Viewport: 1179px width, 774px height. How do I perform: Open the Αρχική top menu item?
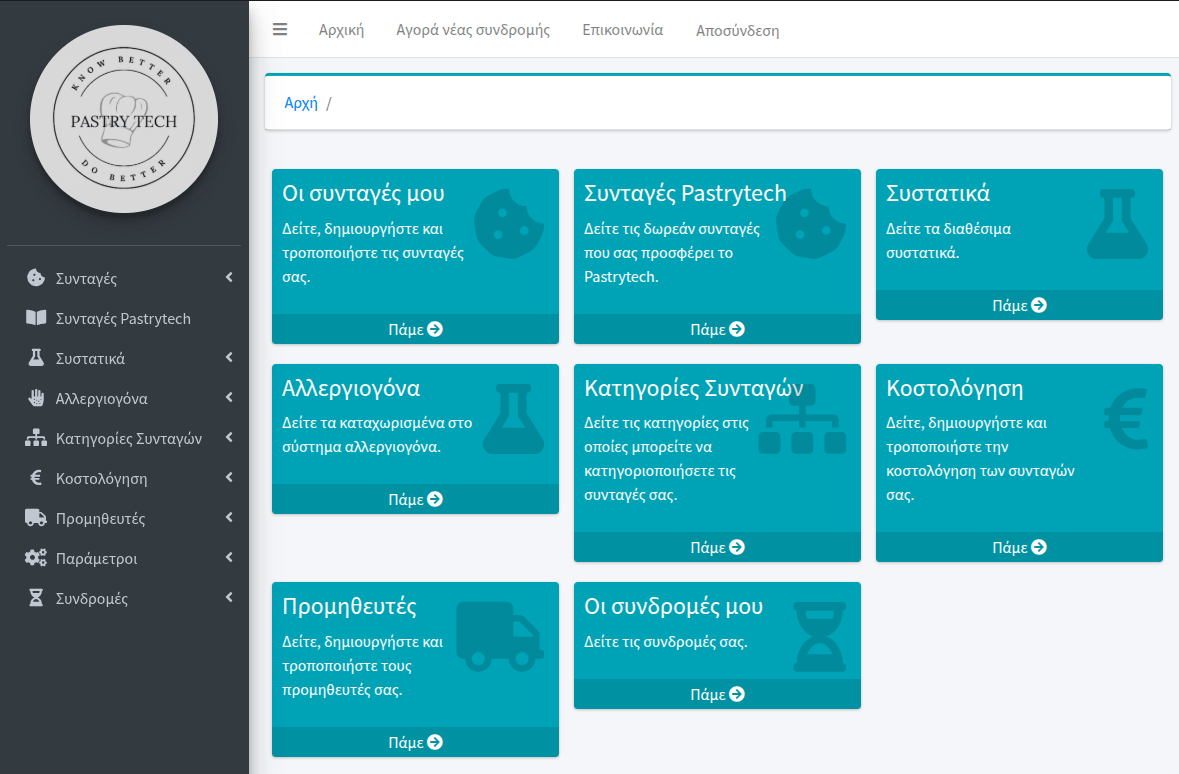click(x=341, y=30)
